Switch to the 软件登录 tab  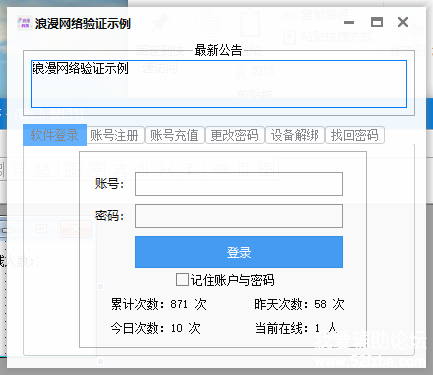tap(55, 135)
